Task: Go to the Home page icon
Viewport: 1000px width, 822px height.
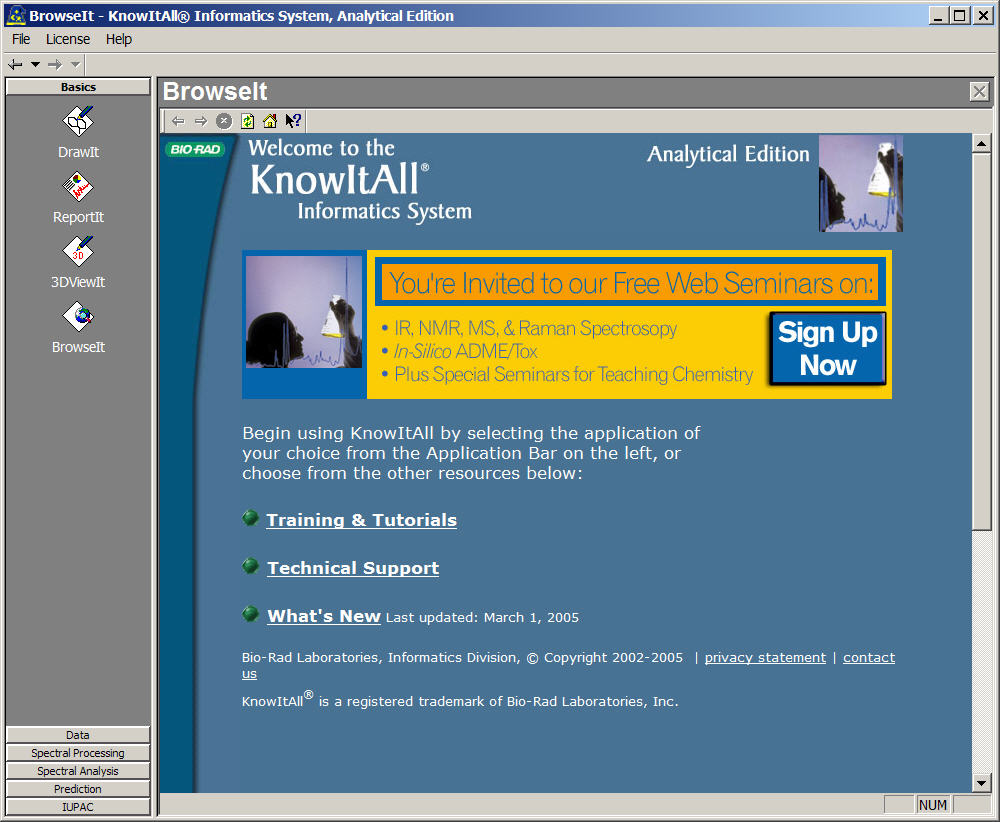Action: 270,121
